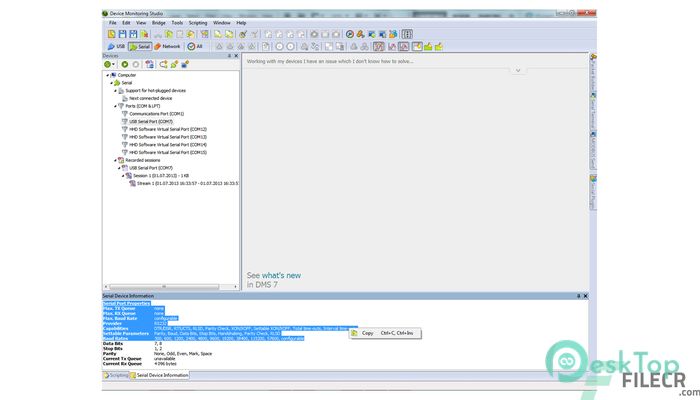The image size is (700, 400).
Task: Open the Tools menu
Action: (x=177, y=23)
